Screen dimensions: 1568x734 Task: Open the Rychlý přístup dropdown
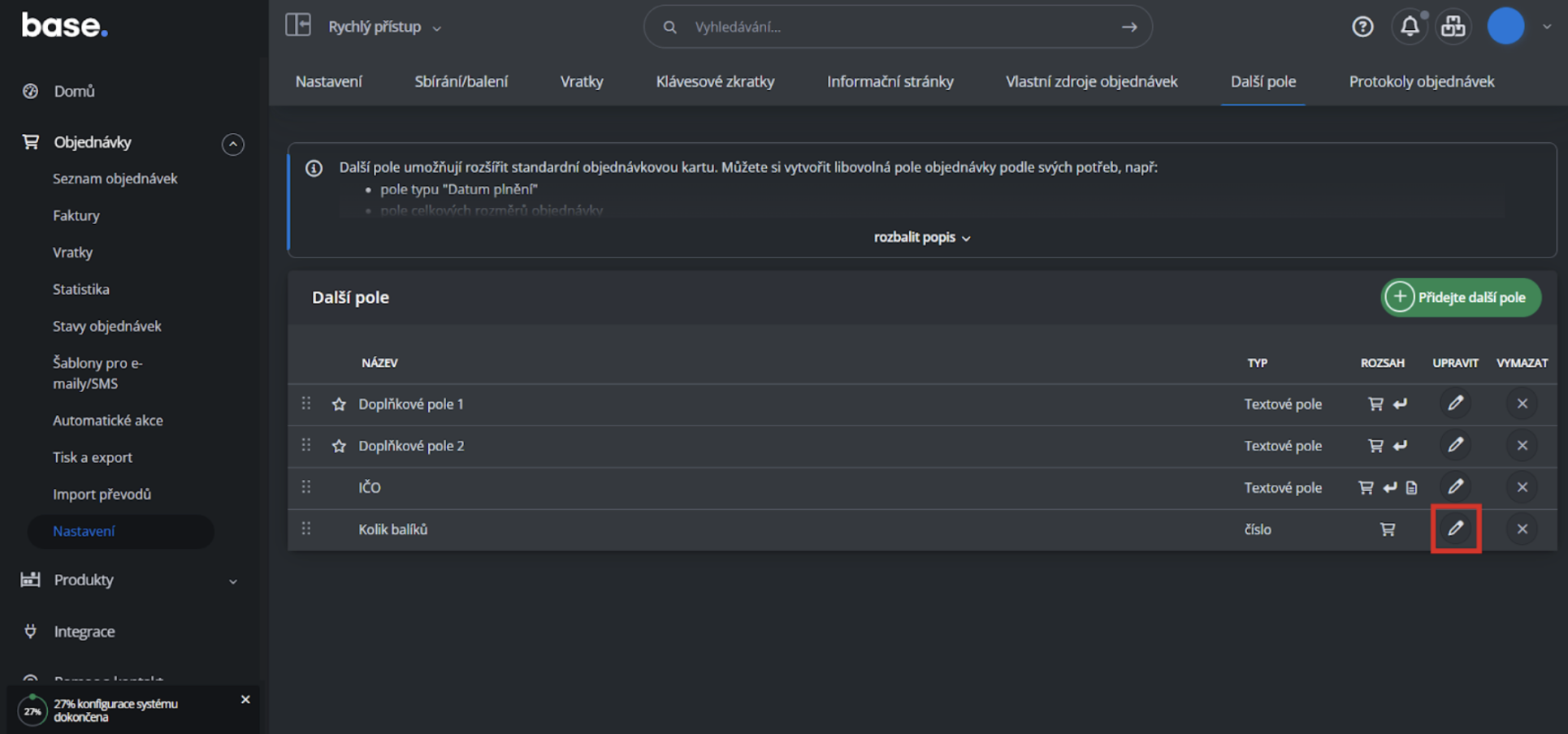[384, 27]
